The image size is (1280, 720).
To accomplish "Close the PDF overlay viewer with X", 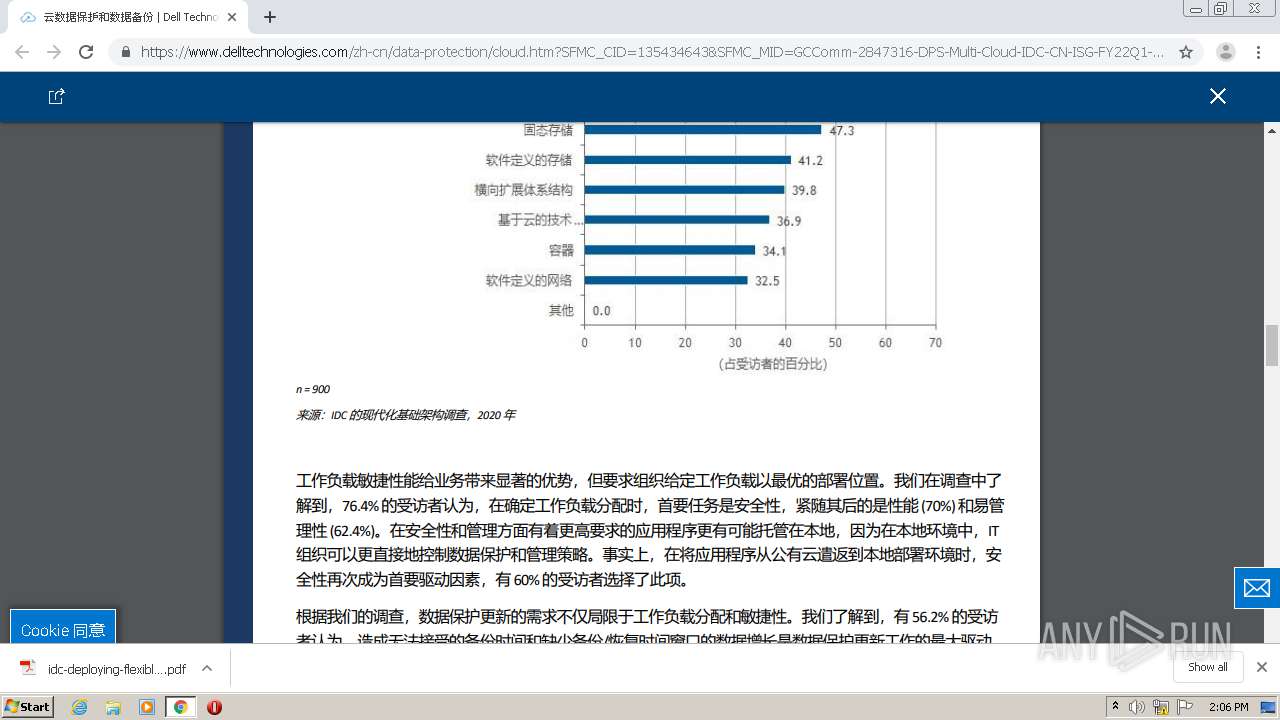I will click(1217, 96).
